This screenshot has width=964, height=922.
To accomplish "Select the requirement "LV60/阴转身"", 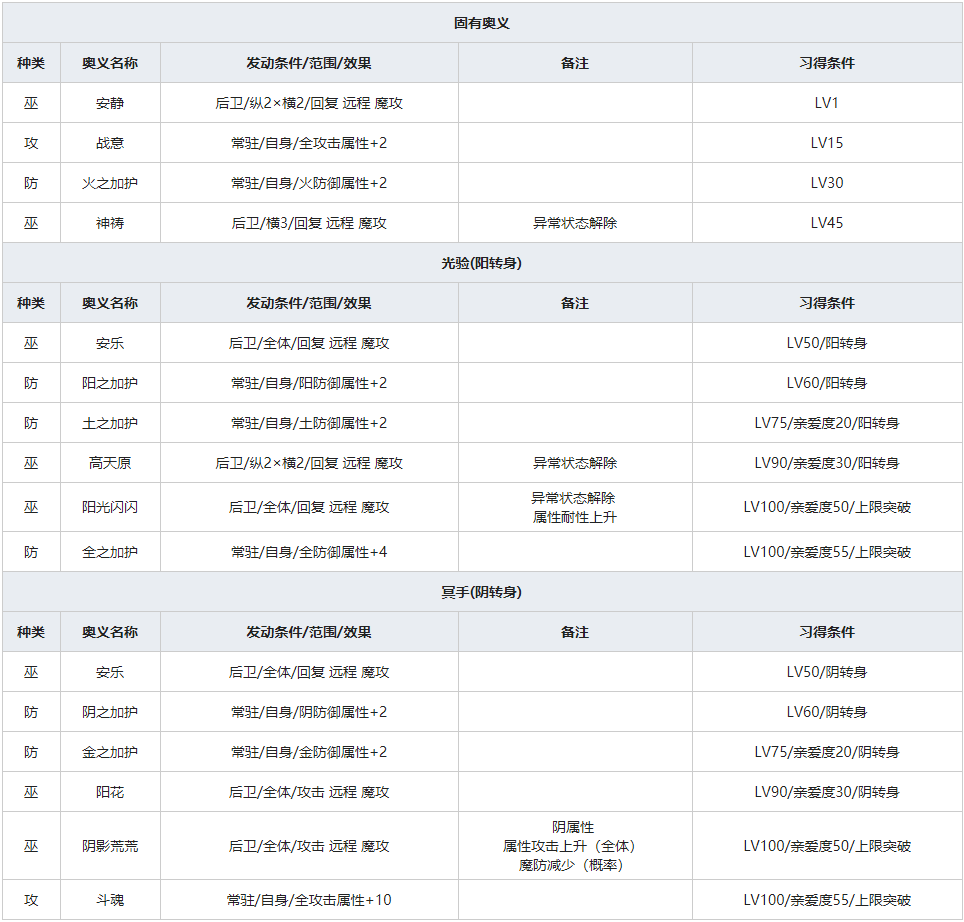I will 827,712.
